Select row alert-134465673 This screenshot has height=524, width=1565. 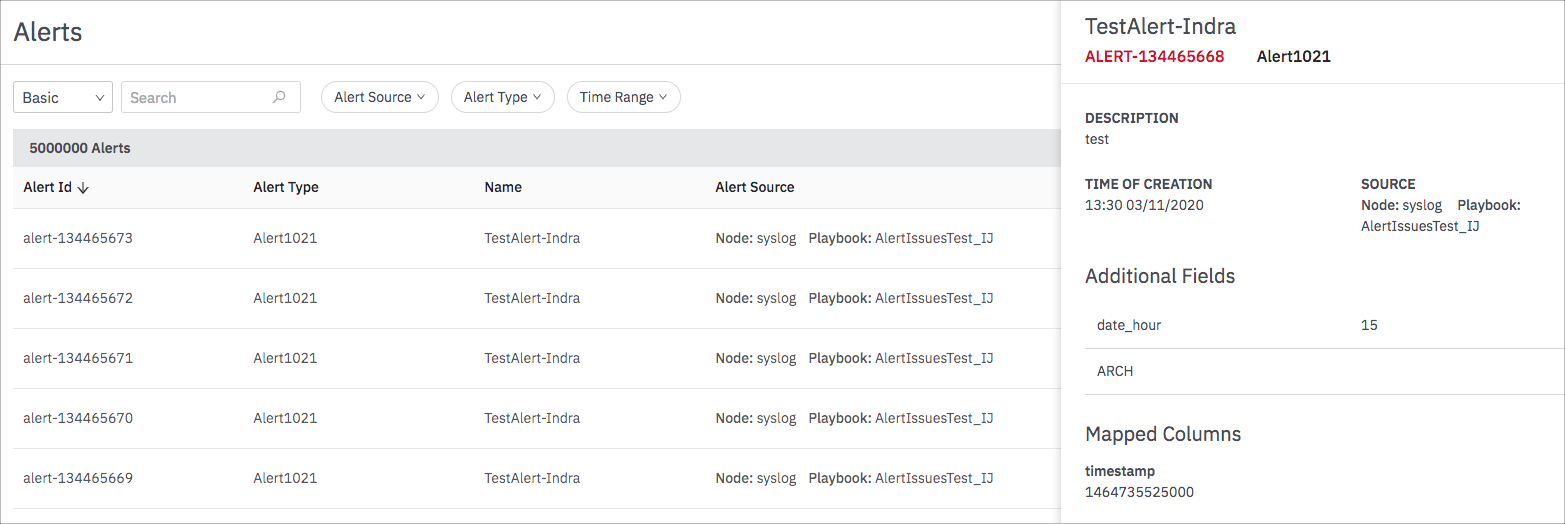(78, 238)
